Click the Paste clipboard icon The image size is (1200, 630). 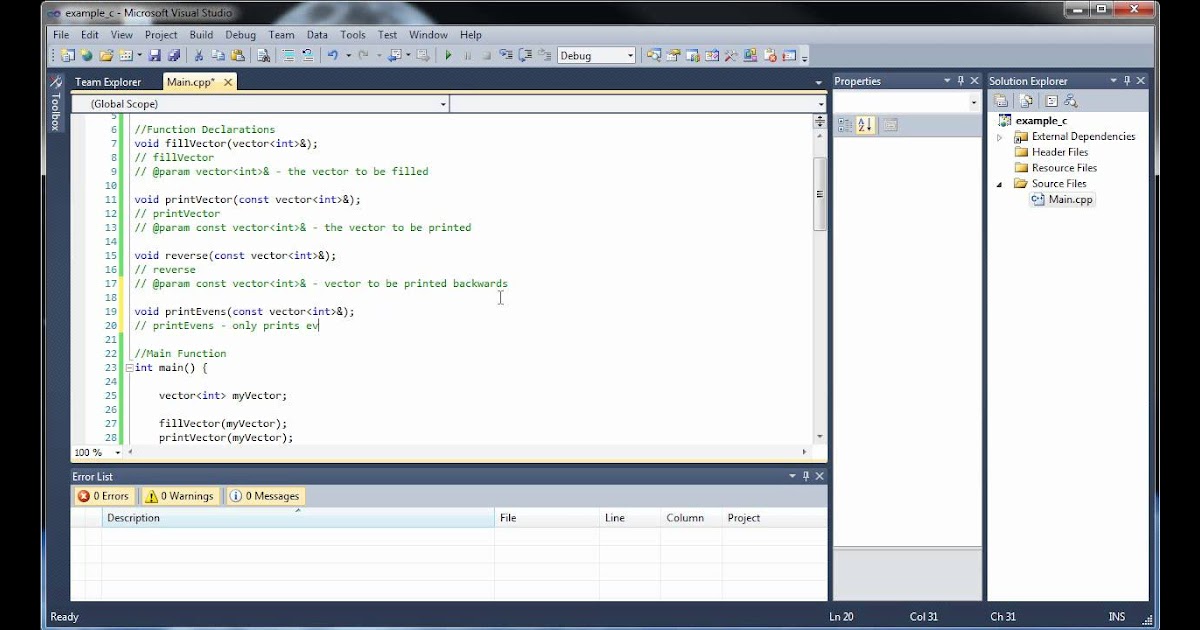(238, 56)
